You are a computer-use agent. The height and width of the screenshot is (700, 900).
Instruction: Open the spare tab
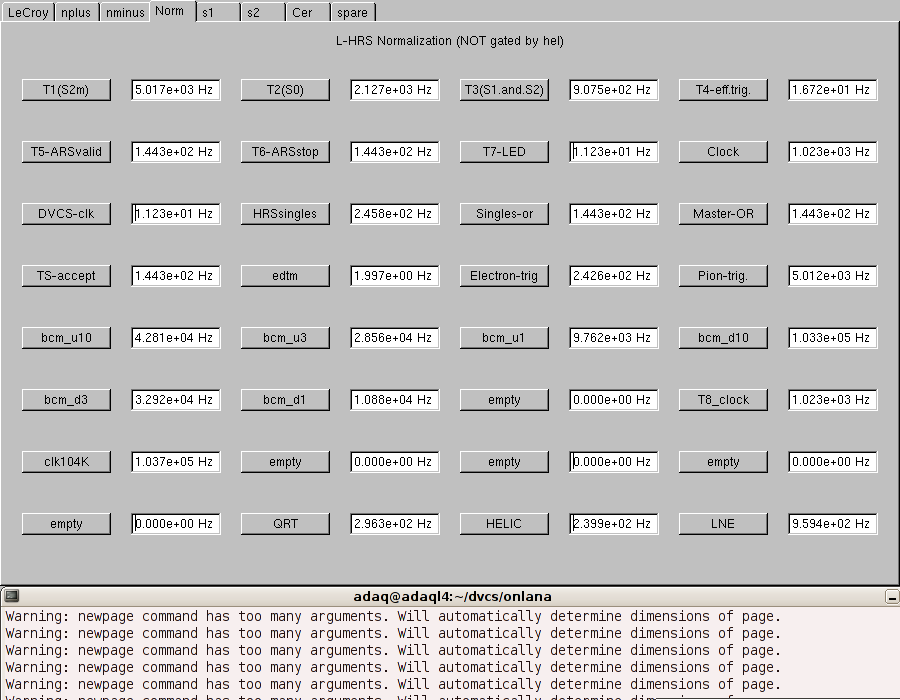point(353,12)
